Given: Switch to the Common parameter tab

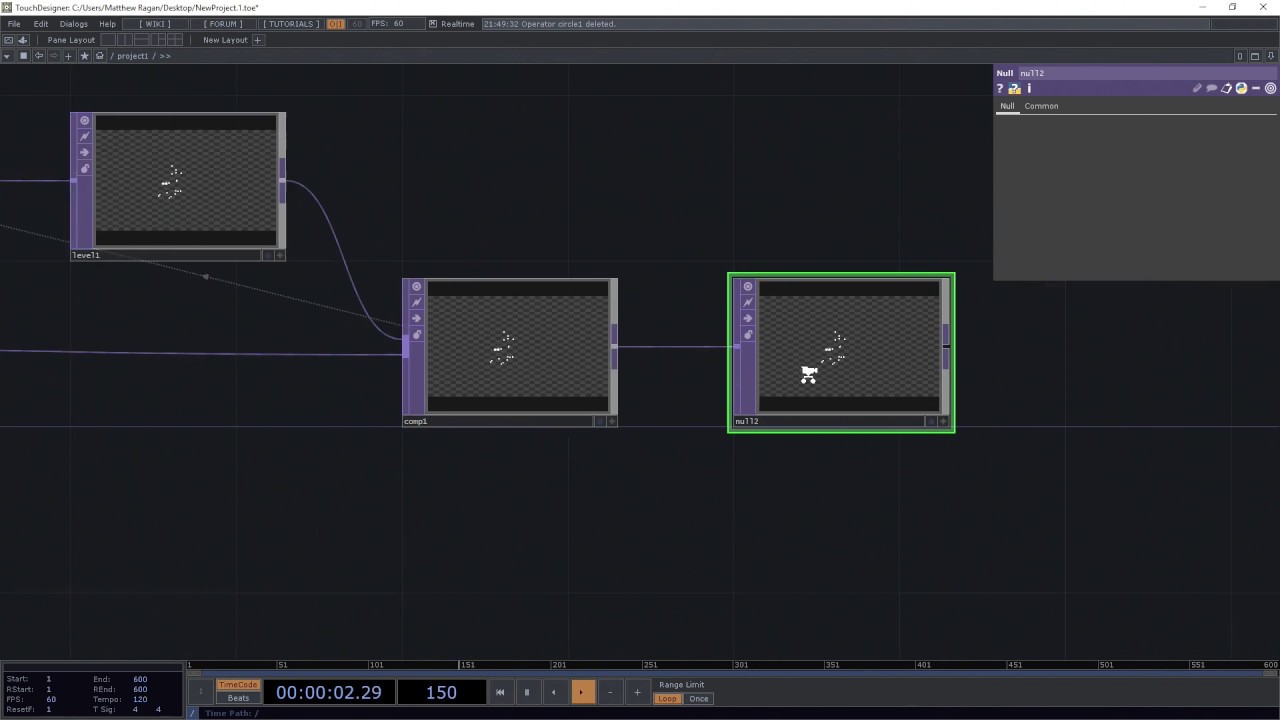Looking at the screenshot, I should tap(1041, 106).
